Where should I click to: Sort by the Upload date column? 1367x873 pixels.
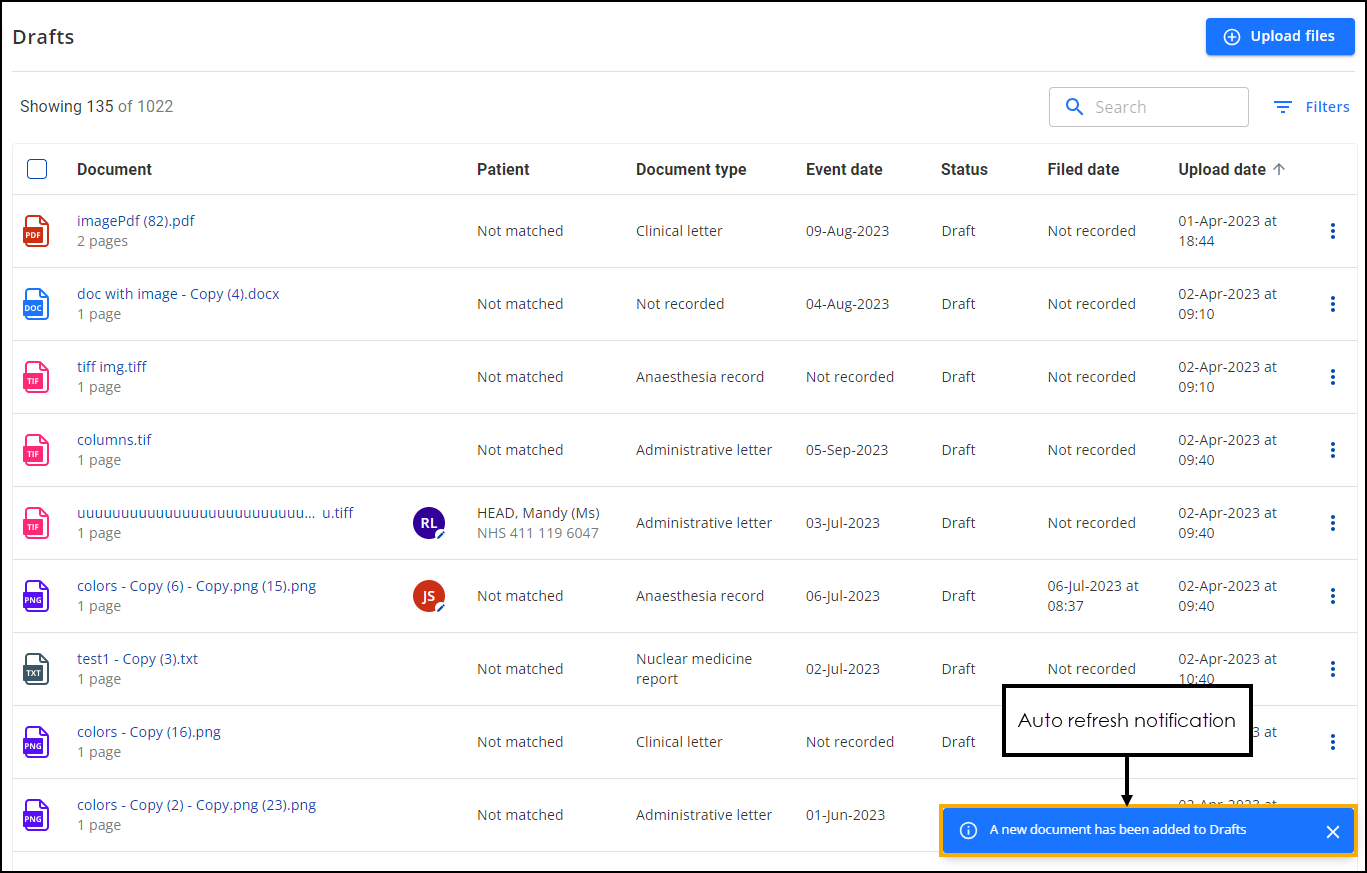(x=1232, y=170)
